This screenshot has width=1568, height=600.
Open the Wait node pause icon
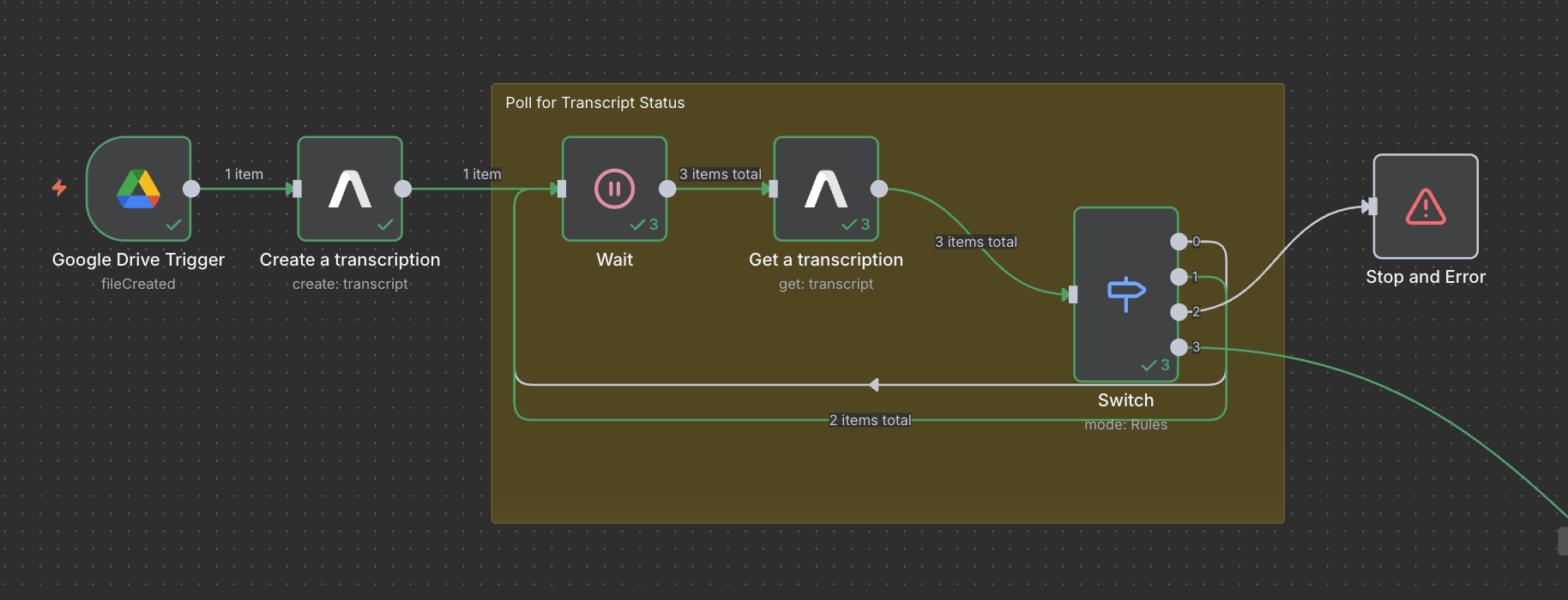tap(614, 189)
